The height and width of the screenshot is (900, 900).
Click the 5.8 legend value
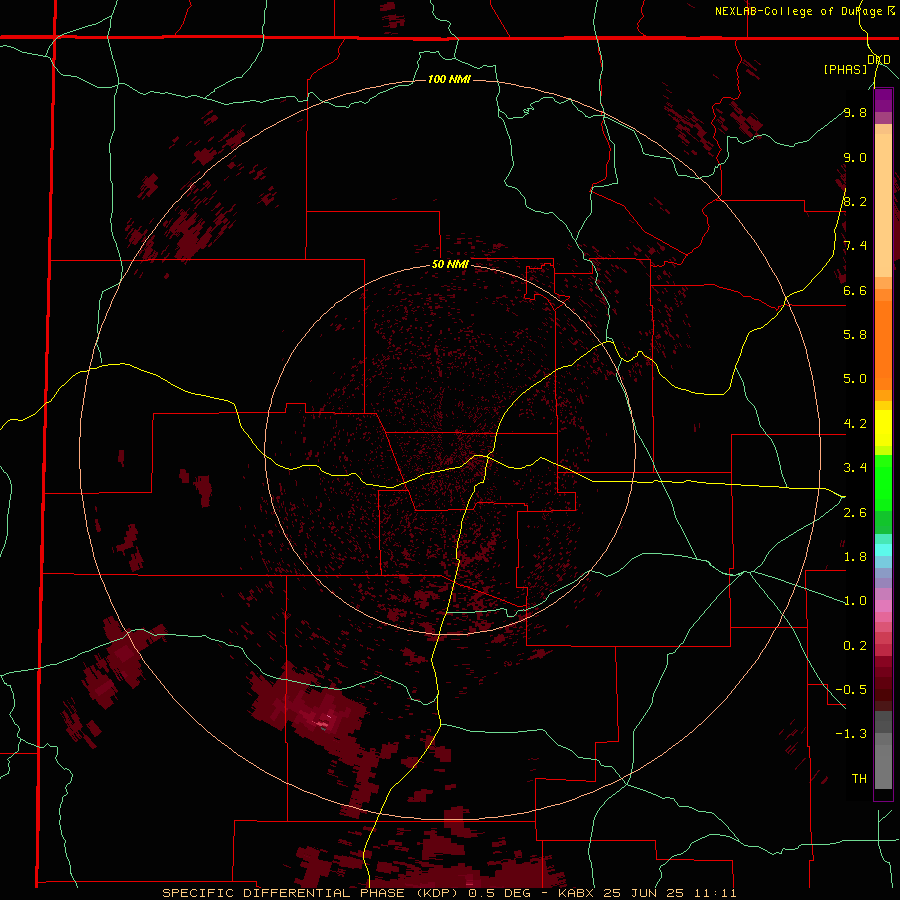tap(855, 334)
